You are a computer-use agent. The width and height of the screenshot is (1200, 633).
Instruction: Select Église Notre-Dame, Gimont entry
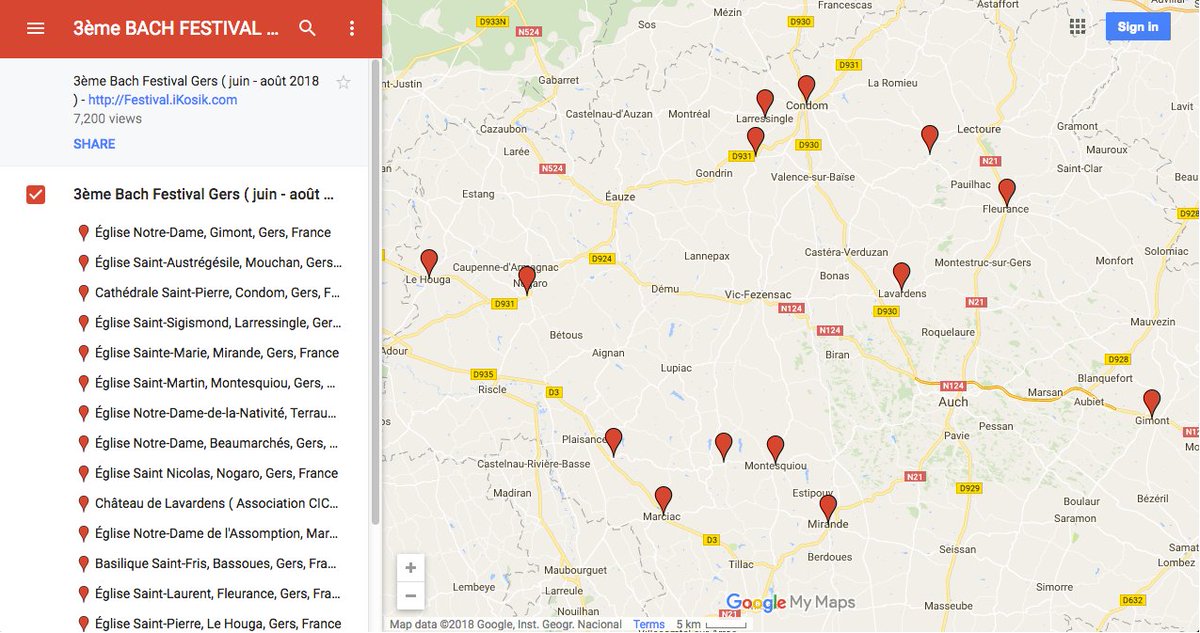click(x=212, y=233)
